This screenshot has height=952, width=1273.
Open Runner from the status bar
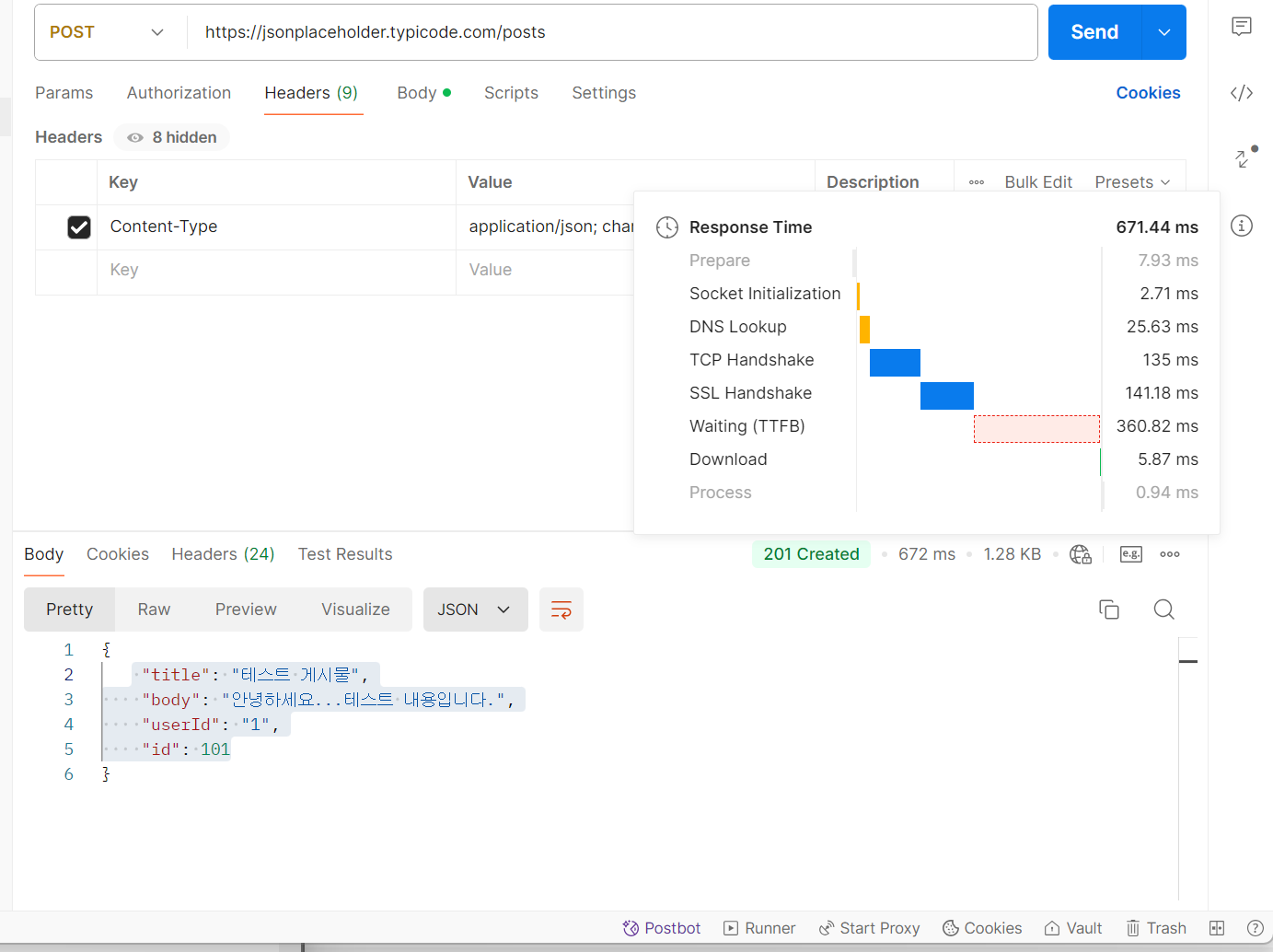pyautogui.click(x=759, y=928)
